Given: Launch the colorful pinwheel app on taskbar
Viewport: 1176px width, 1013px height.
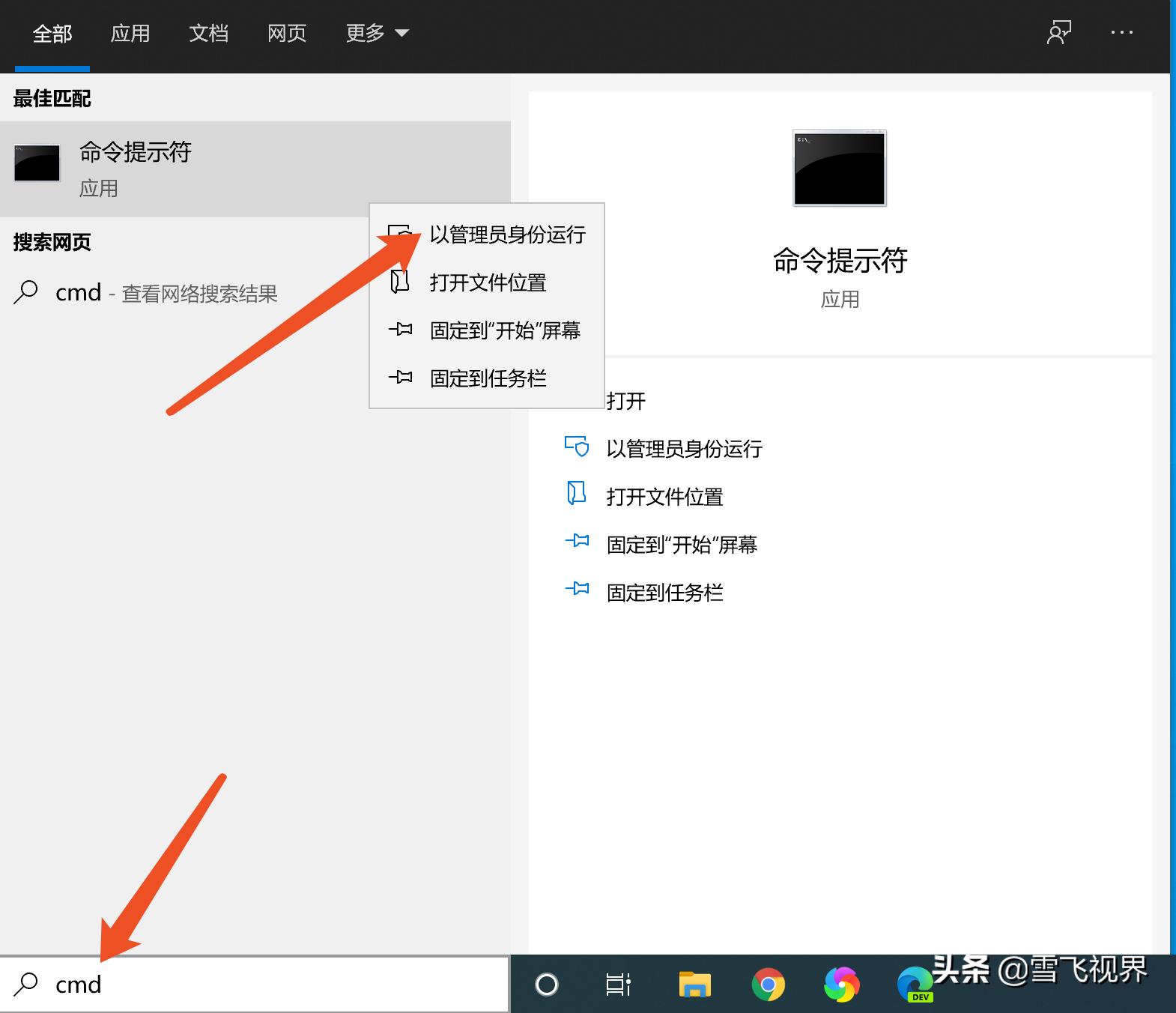Looking at the screenshot, I should point(842,985).
